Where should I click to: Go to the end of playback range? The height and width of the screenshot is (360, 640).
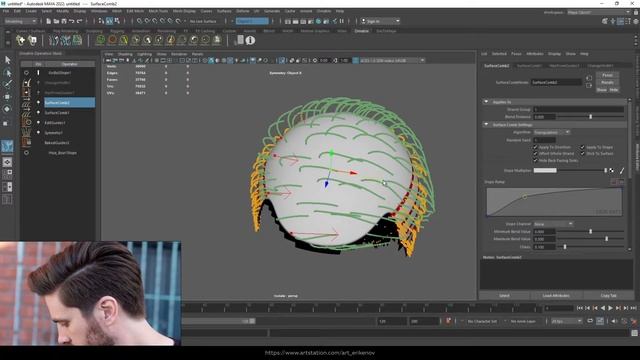[x=633, y=308]
